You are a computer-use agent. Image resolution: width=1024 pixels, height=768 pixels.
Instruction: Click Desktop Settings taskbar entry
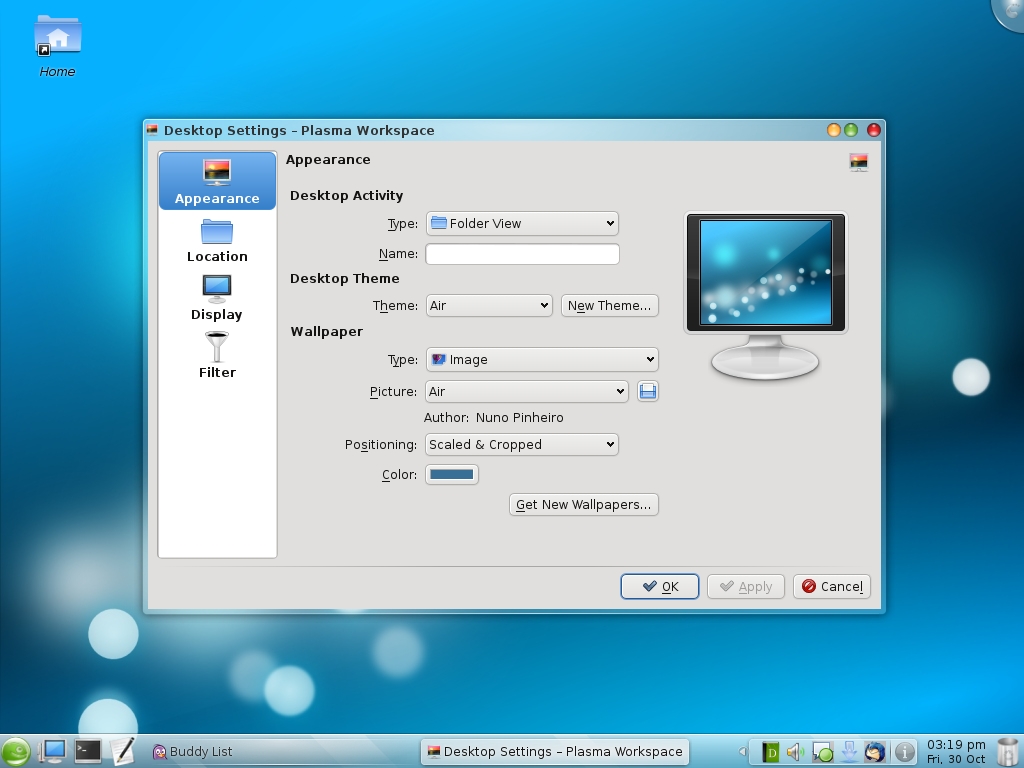click(555, 752)
